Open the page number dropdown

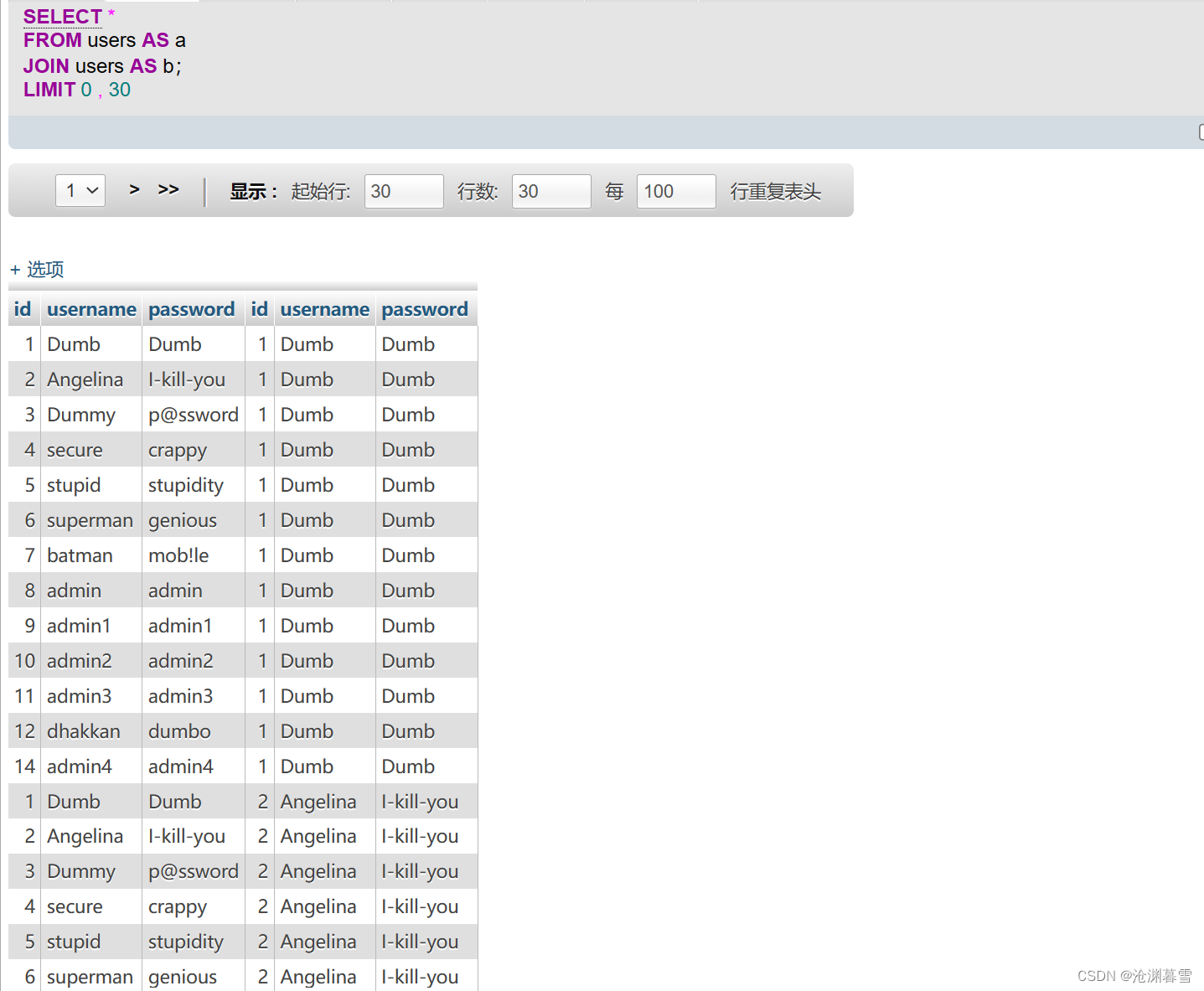[80, 191]
